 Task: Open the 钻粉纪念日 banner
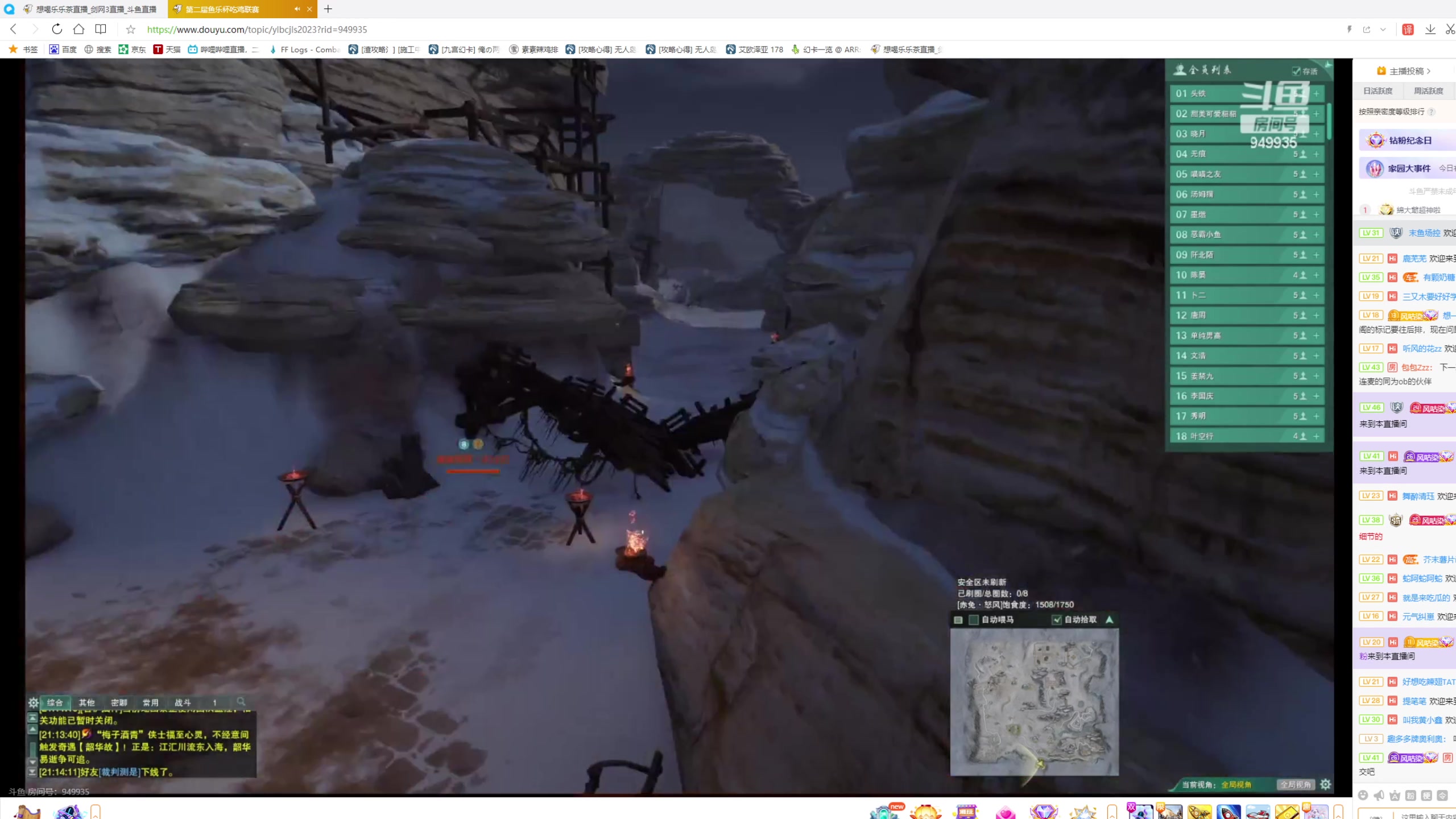1408,140
